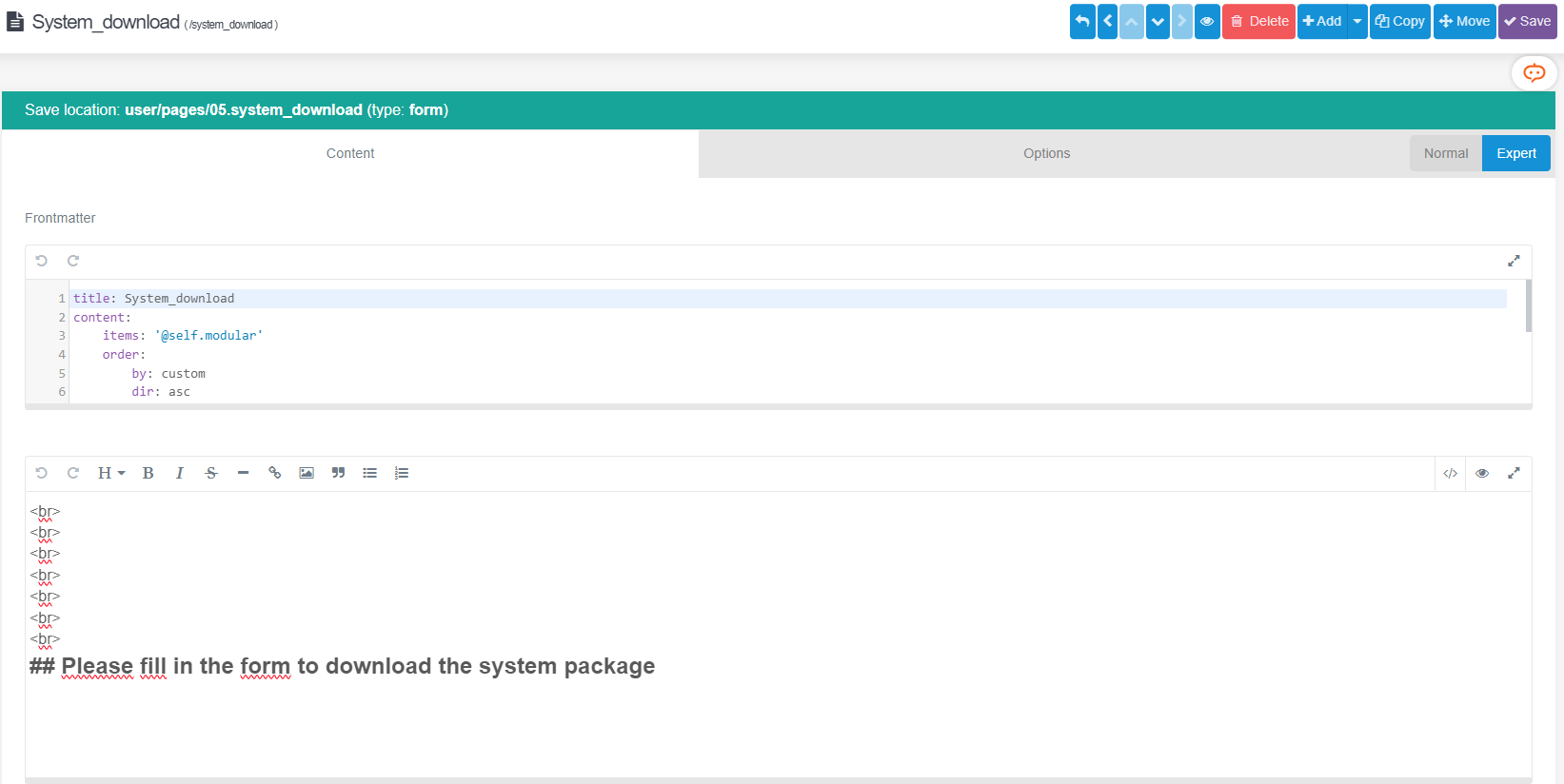Insert an unordered bullet list

(369, 473)
